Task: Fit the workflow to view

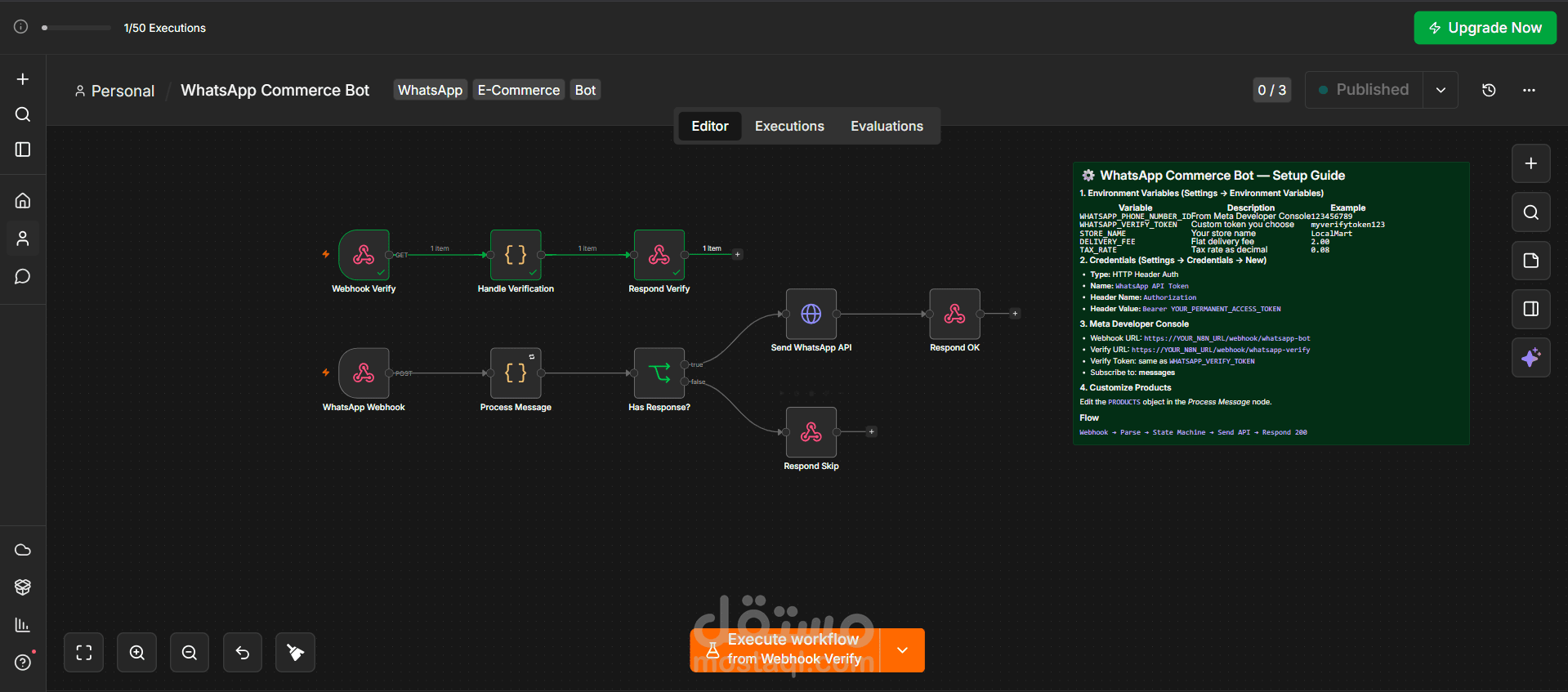Action: pyautogui.click(x=84, y=653)
